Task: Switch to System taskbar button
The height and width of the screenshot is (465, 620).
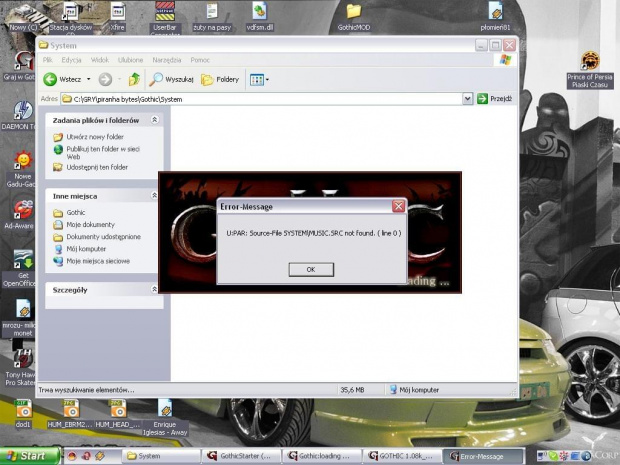Action: [161, 456]
